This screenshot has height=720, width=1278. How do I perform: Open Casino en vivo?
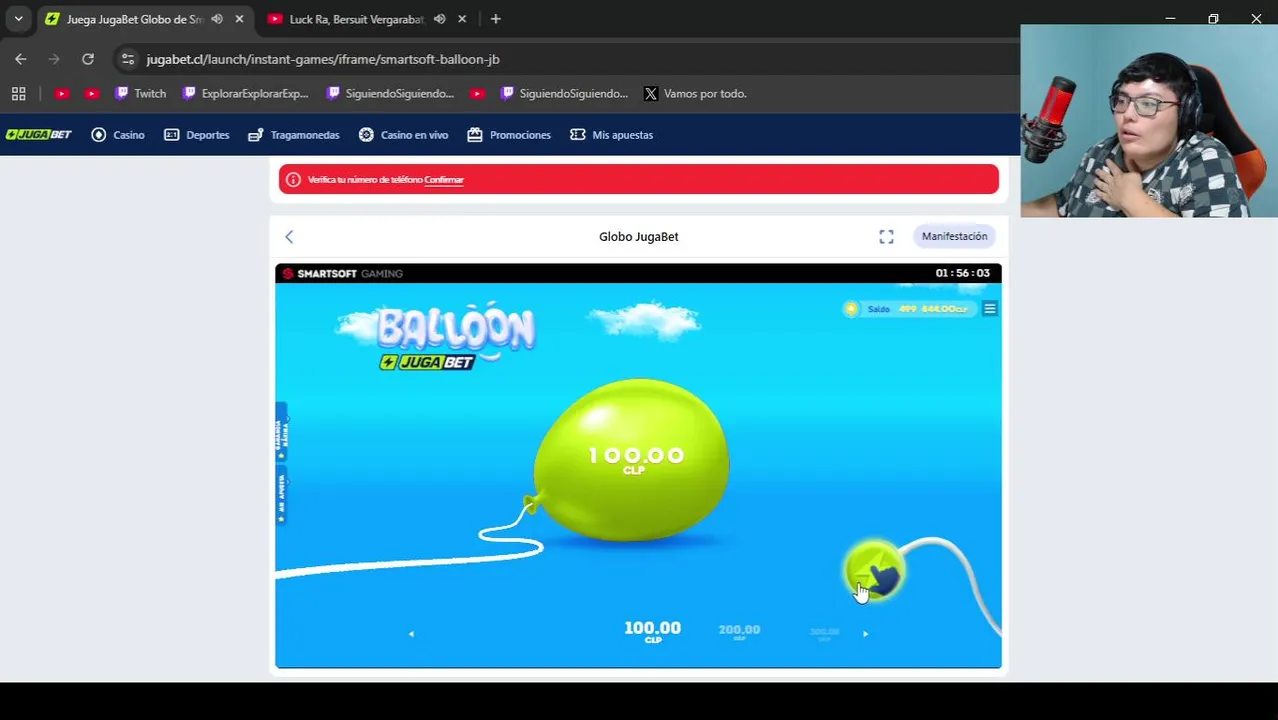(403, 135)
